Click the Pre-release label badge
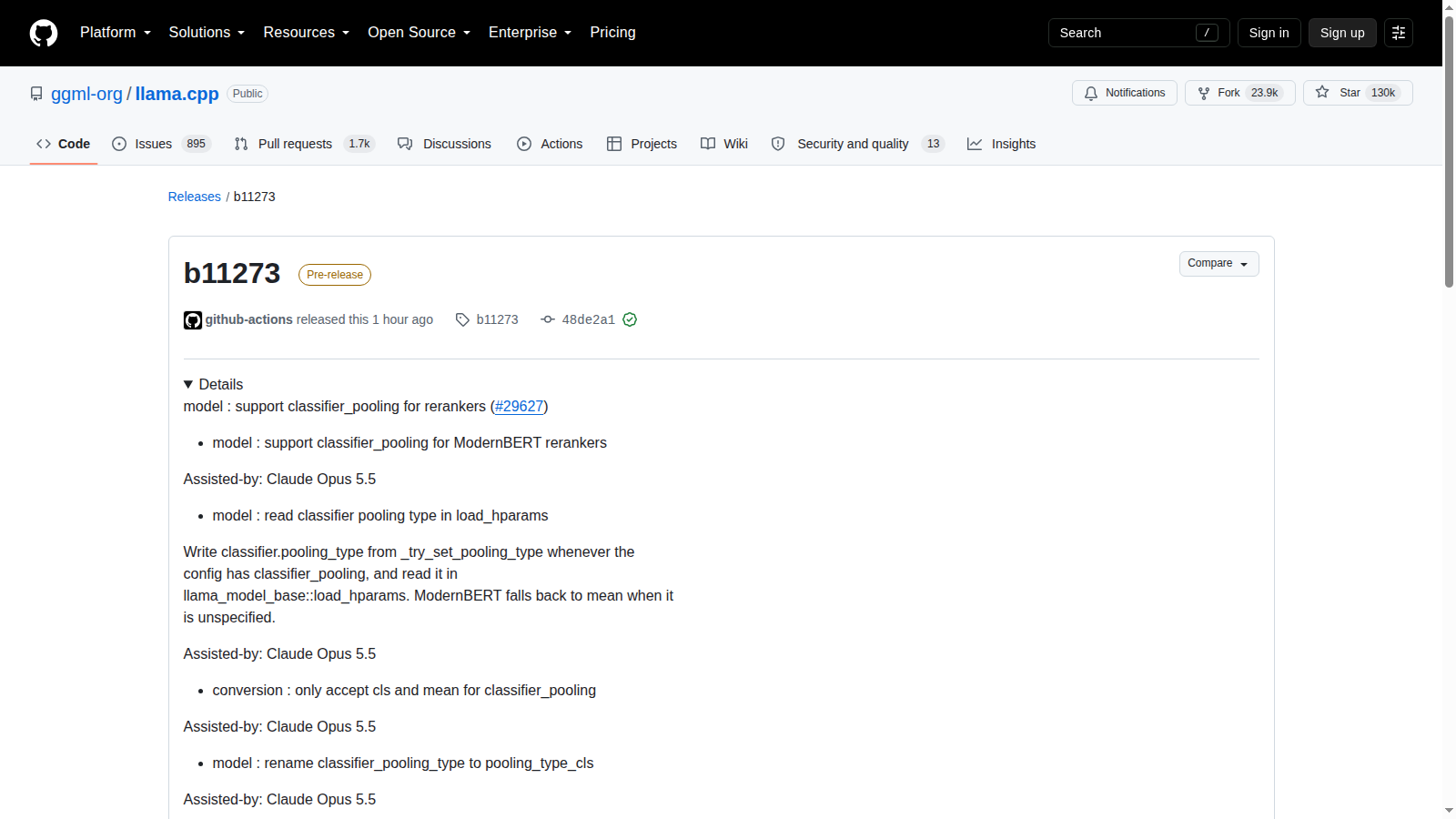Viewport: 1456px width, 819px height. 335,275
